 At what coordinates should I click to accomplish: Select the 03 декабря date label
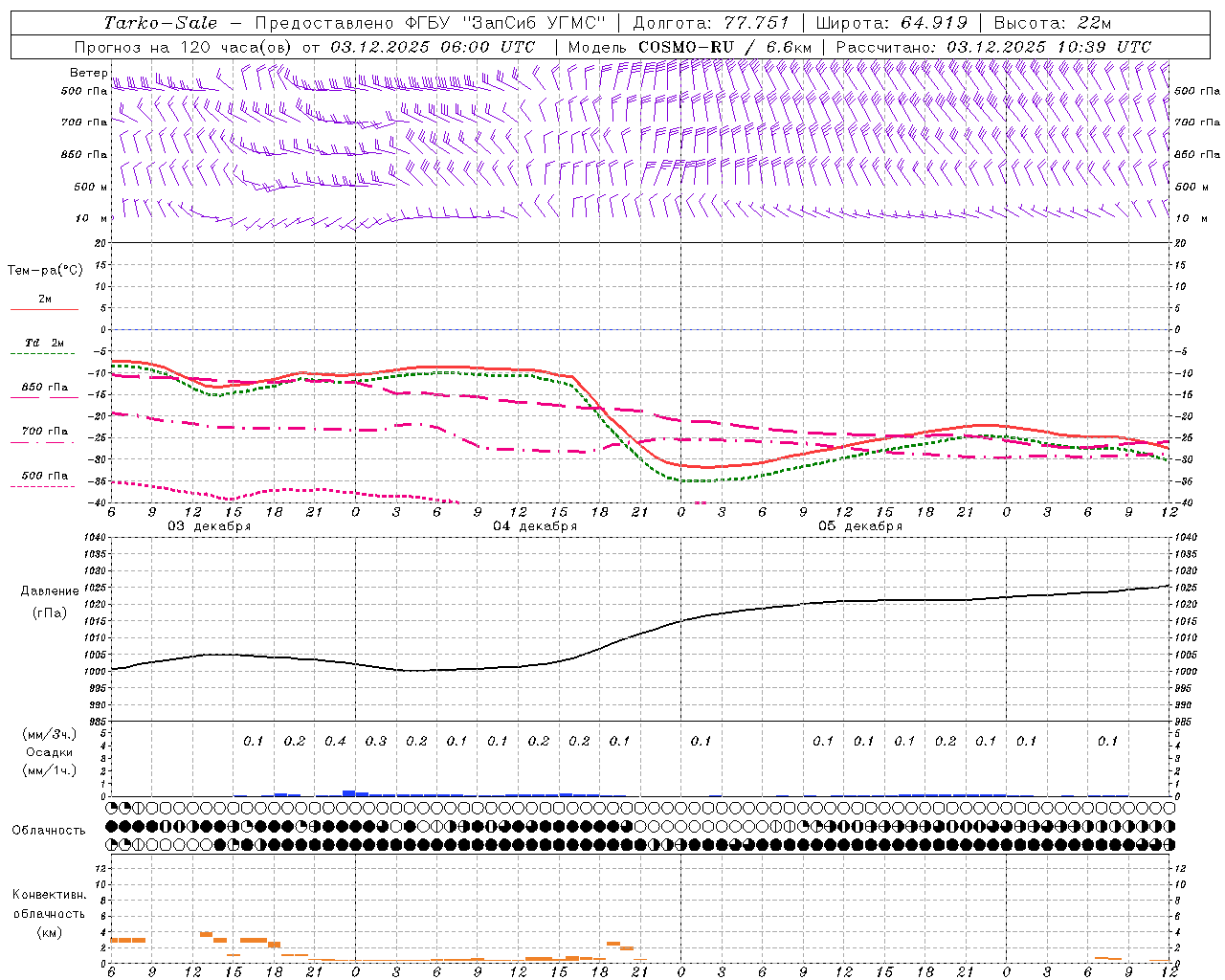click(x=210, y=526)
